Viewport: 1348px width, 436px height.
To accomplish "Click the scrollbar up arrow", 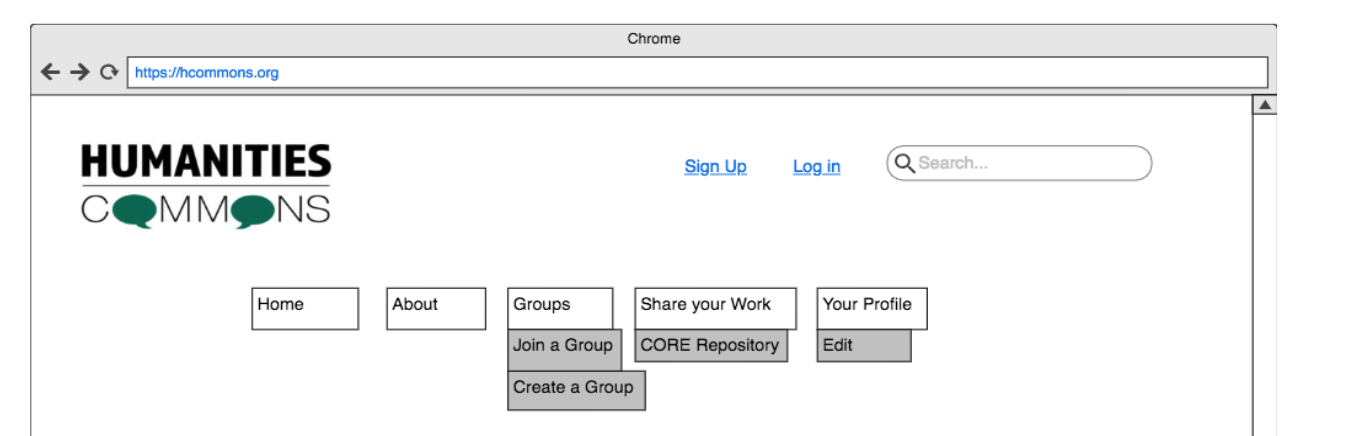I will click(1264, 105).
